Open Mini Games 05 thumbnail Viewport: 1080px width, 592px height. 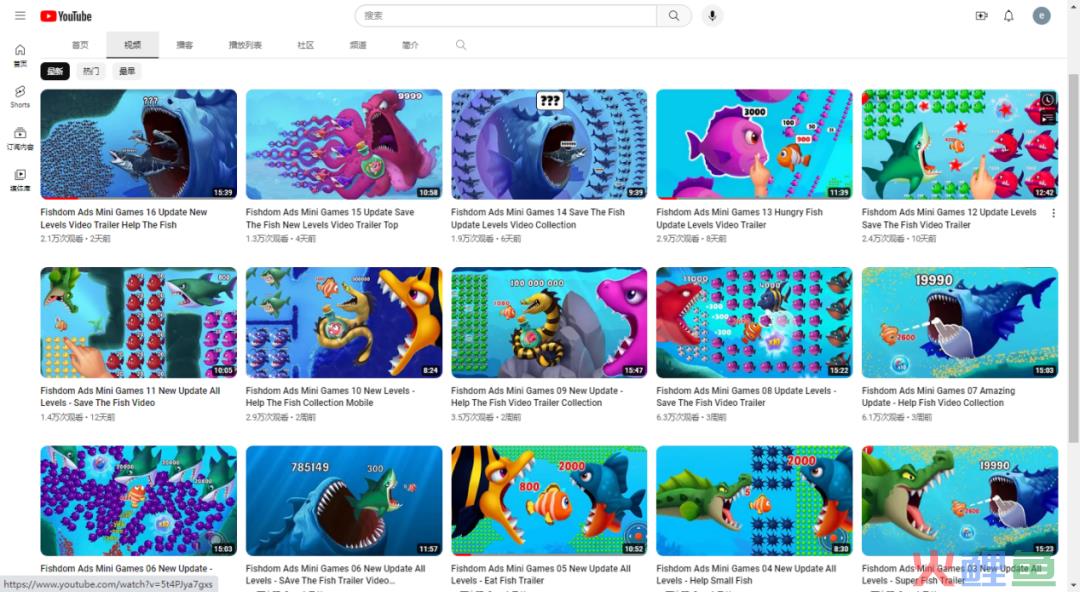click(549, 500)
